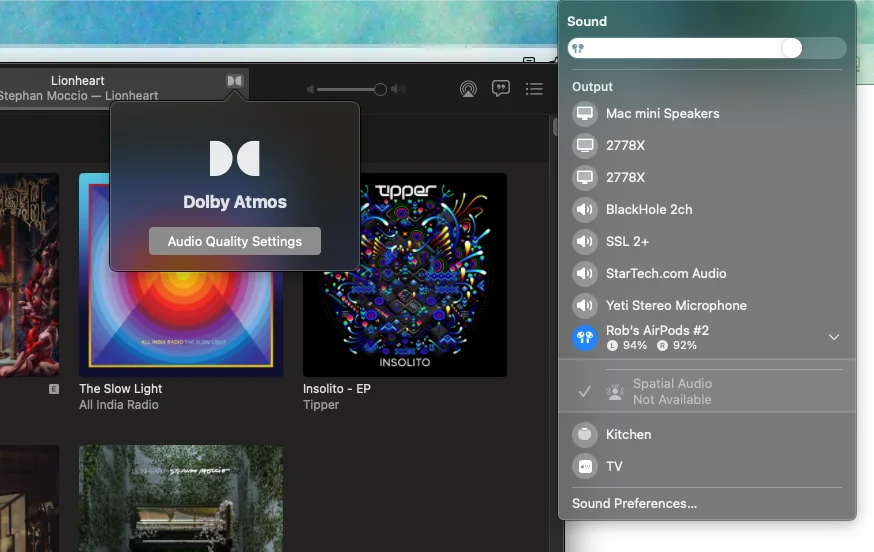Choose the first 2778X display output
The width and height of the screenshot is (874, 552).
point(707,146)
